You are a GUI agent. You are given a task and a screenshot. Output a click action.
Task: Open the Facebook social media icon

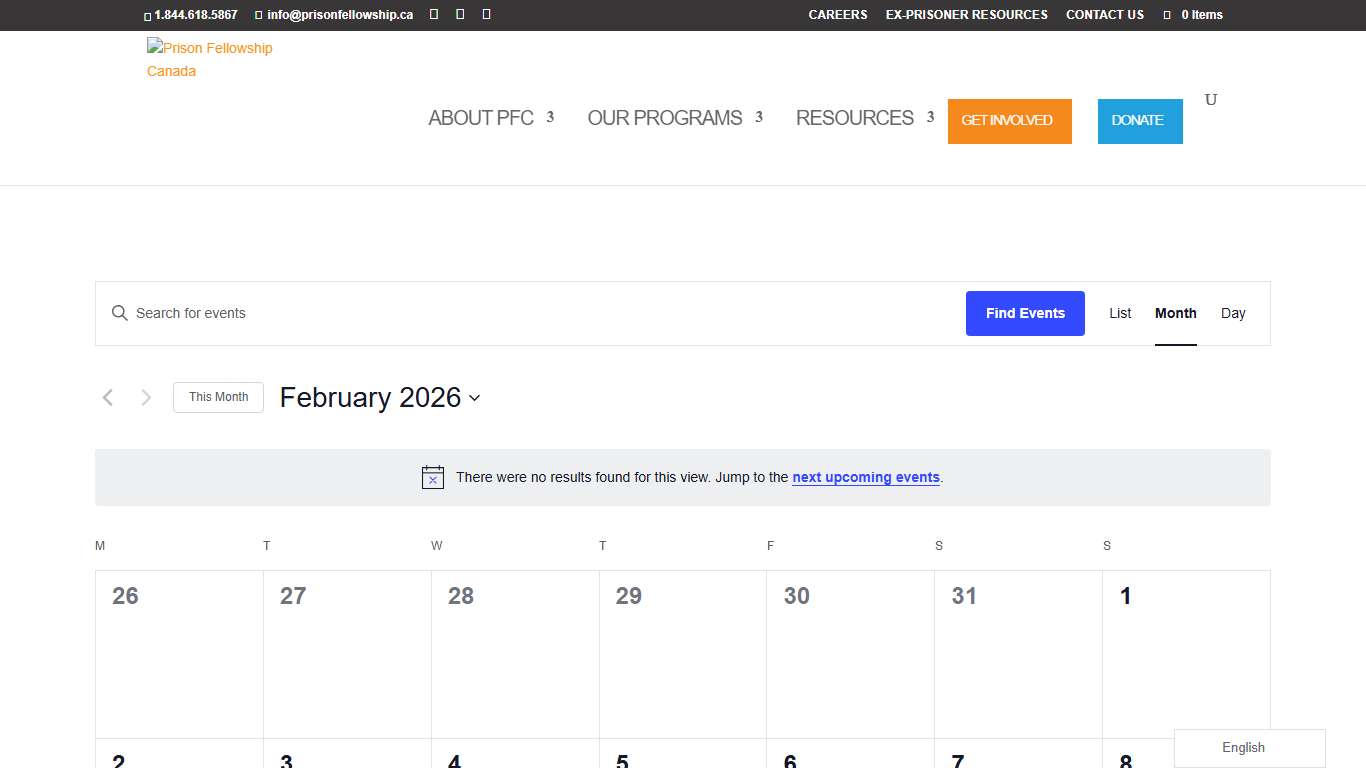click(x=434, y=14)
